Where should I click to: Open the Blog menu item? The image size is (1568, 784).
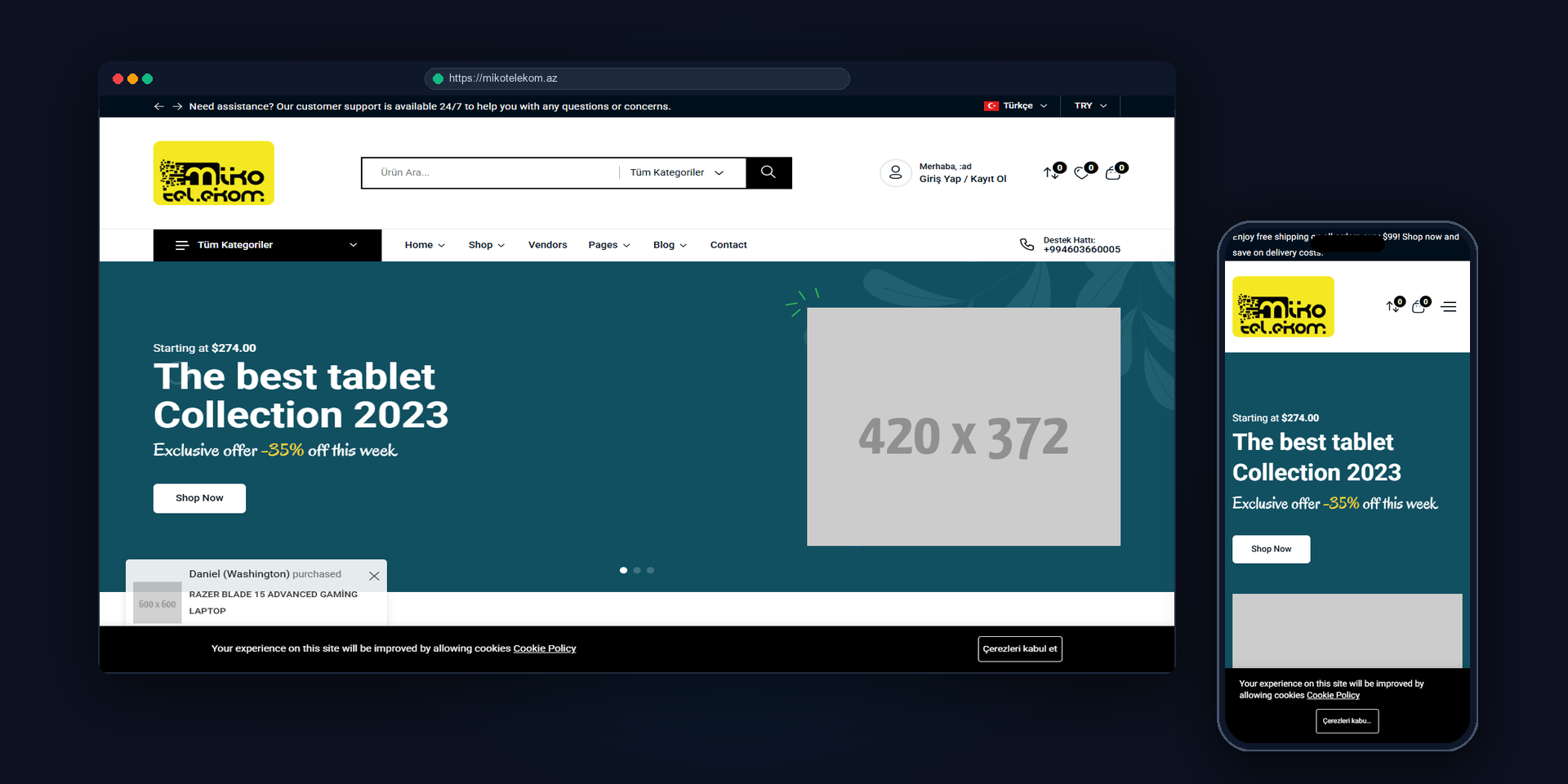(670, 245)
